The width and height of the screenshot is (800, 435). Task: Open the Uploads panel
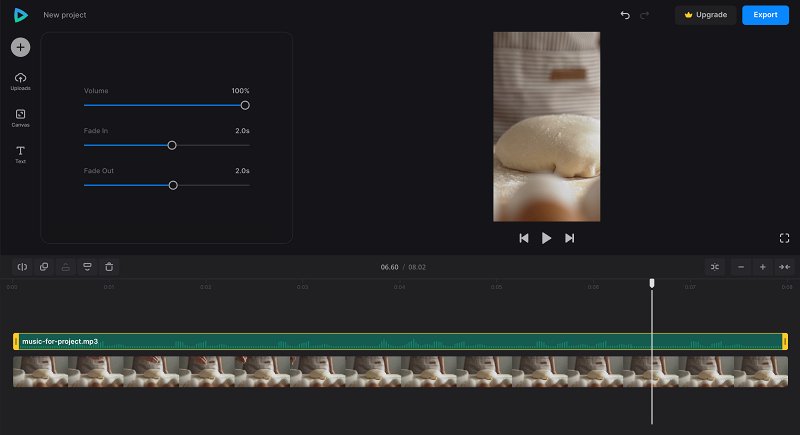20,82
